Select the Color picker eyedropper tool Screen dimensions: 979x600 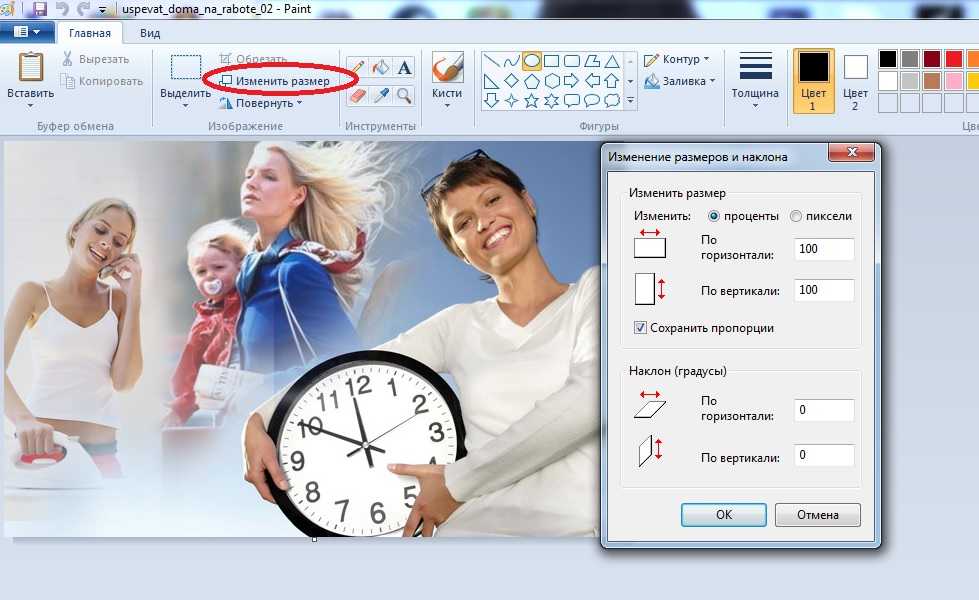[x=381, y=95]
